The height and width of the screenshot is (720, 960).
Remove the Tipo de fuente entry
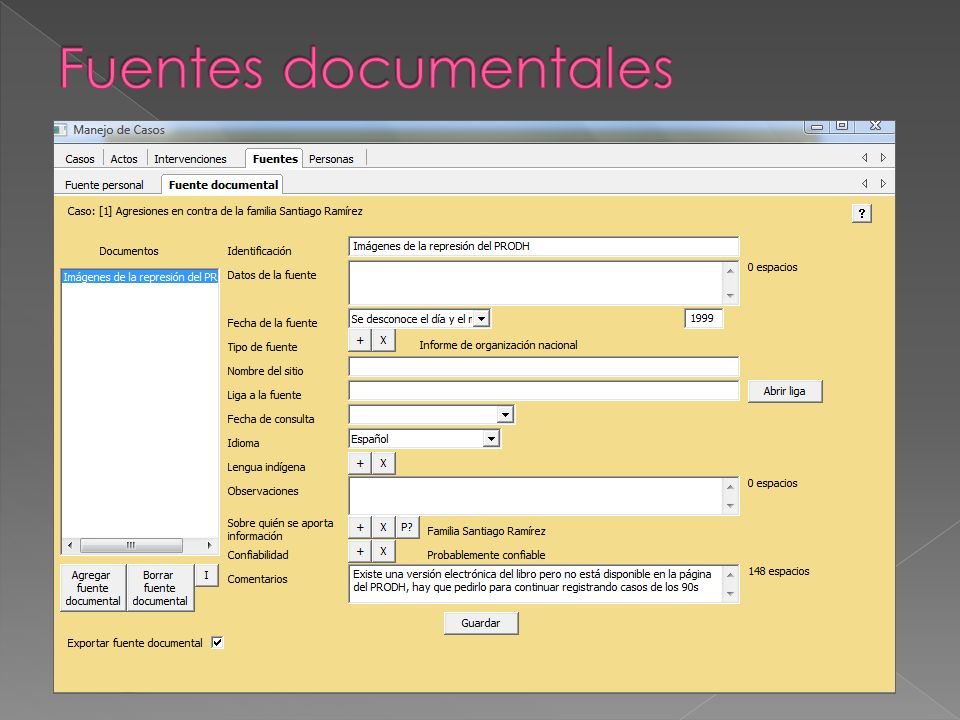click(383, 340)
